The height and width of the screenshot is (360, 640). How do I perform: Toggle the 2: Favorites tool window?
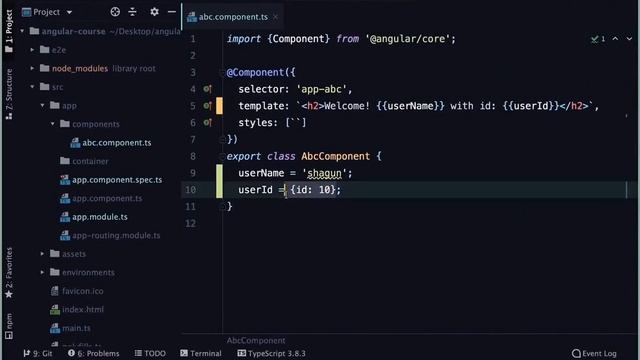tap(9, 272)
